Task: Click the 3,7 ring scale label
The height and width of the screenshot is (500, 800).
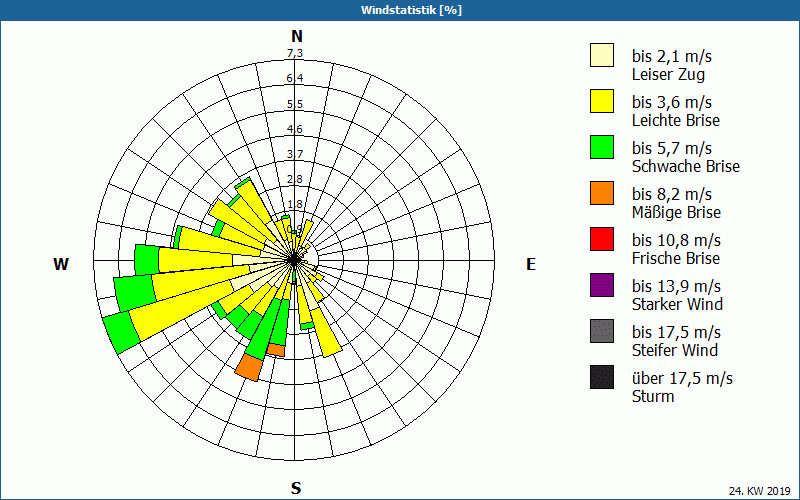Action: tap(295, 154)
